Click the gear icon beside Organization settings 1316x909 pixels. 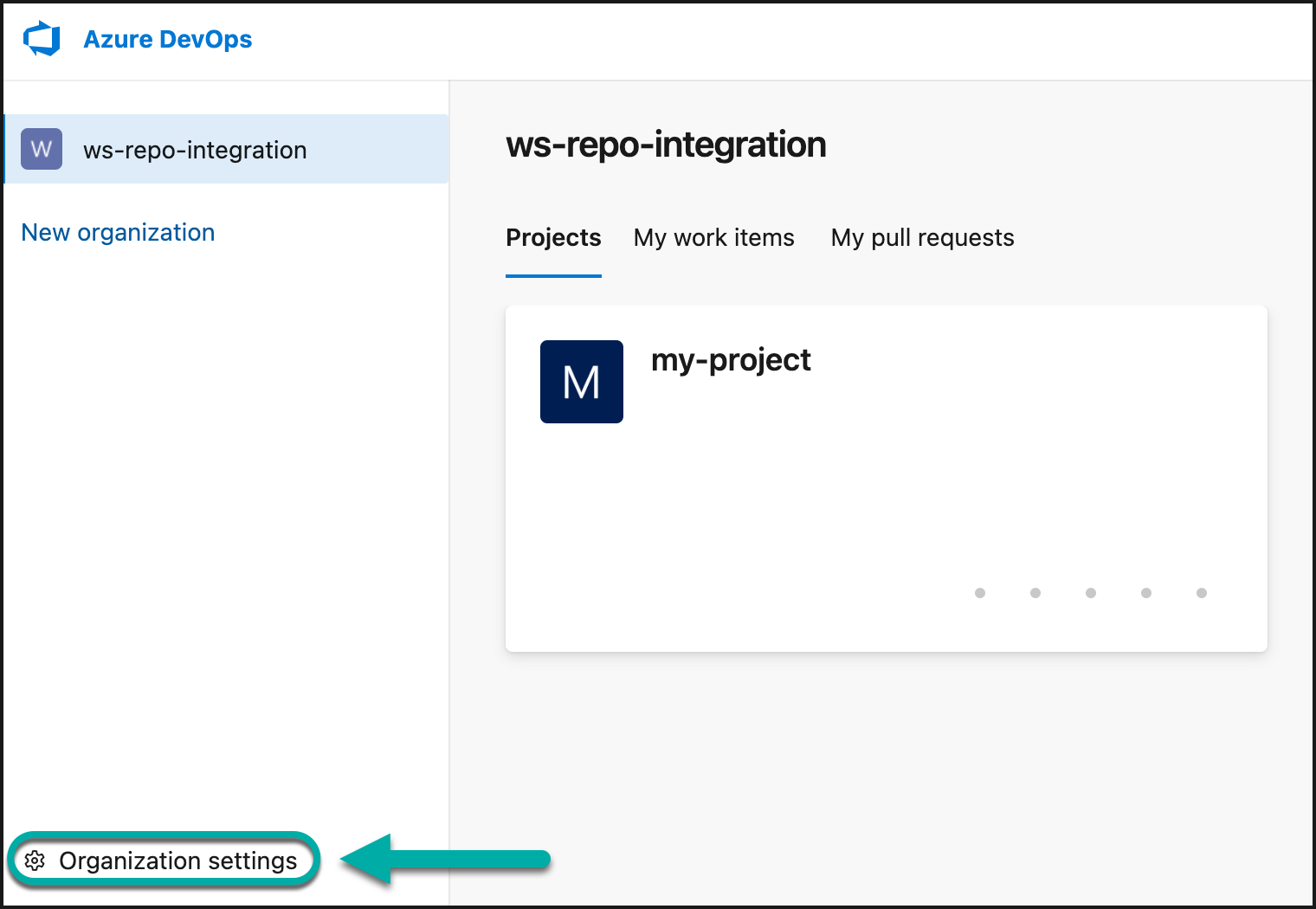tap(35, 860)
